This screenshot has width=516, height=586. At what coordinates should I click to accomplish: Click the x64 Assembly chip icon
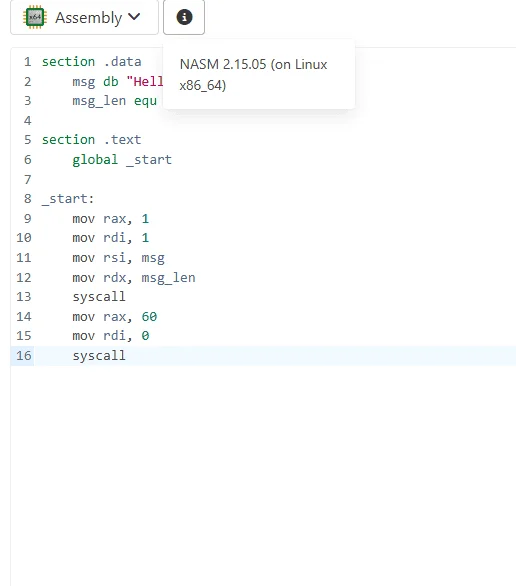coord(34,17)
